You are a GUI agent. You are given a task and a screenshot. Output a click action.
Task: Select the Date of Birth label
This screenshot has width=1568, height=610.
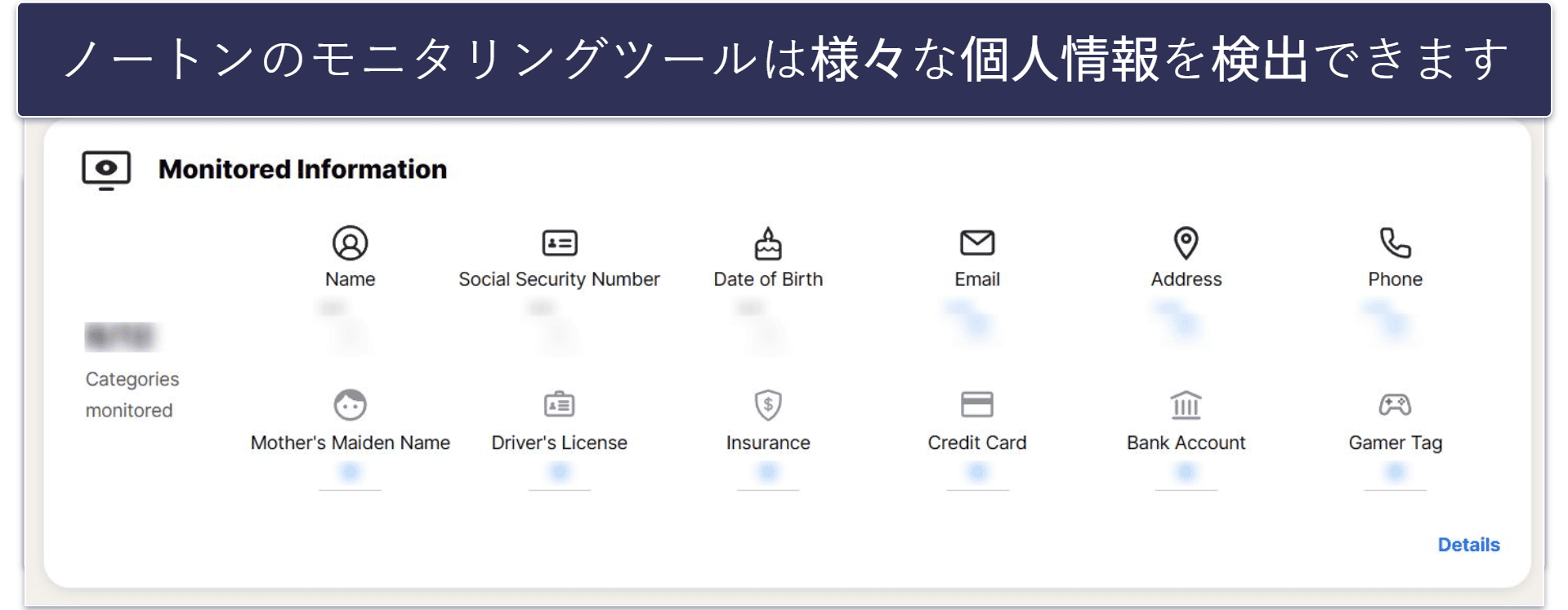click(x=768, y=279)
